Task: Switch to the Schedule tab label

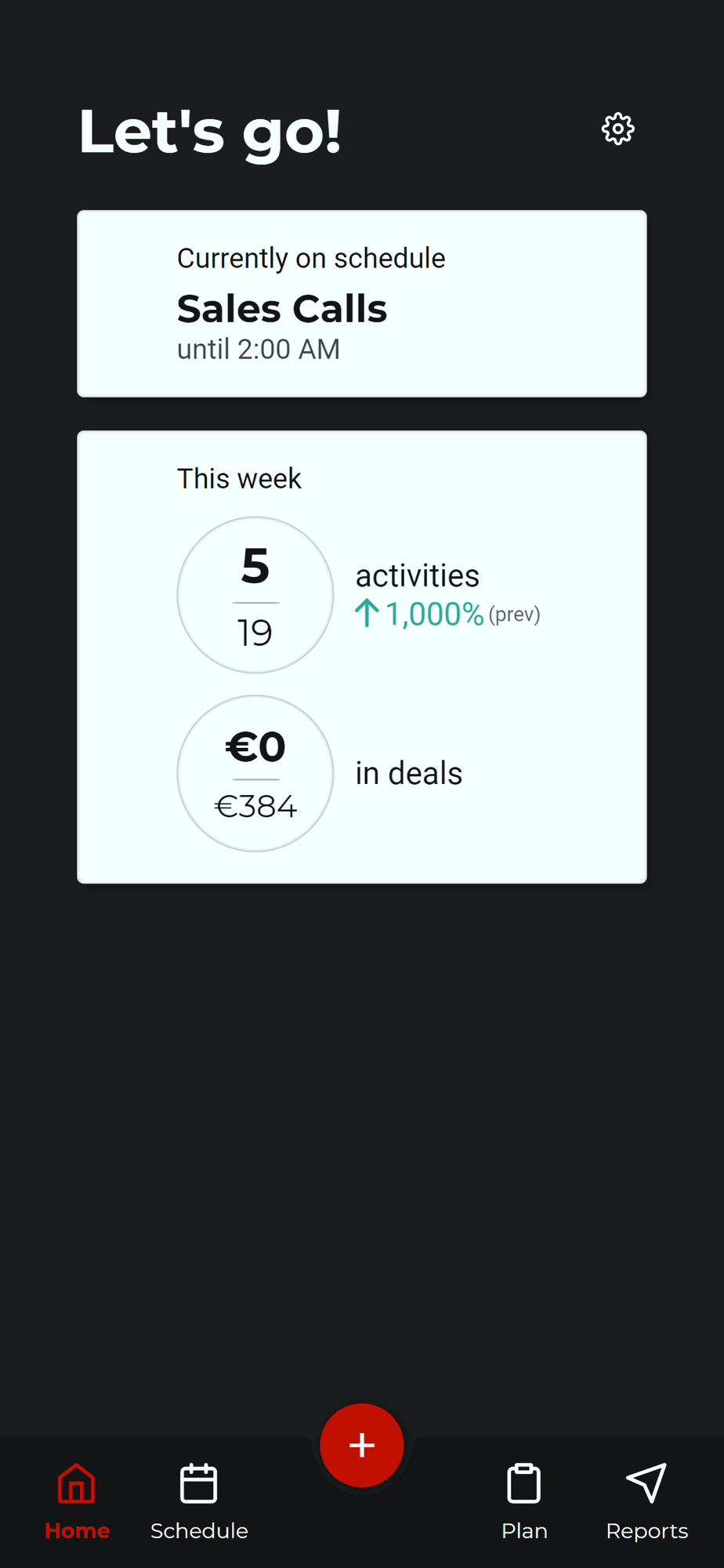Action: 199,1530
